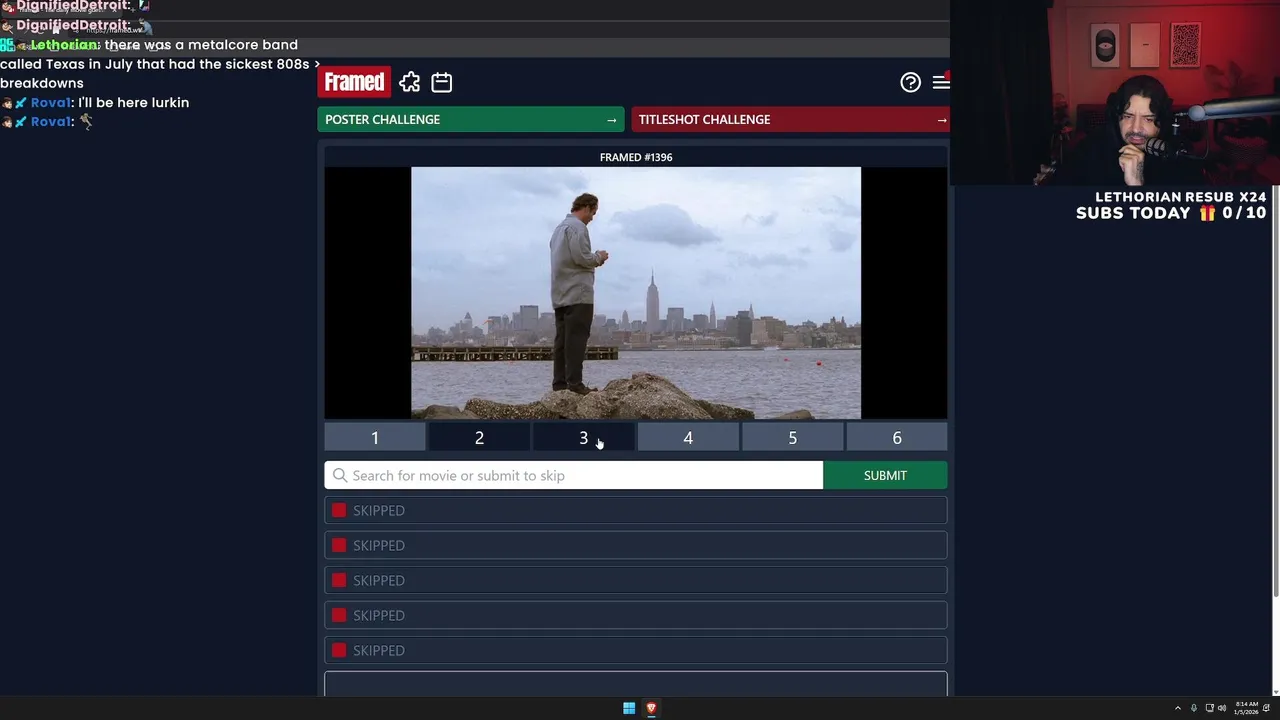Open the volume tray icon
This screenshot has width=1280, height=720.
[1222, 708]
